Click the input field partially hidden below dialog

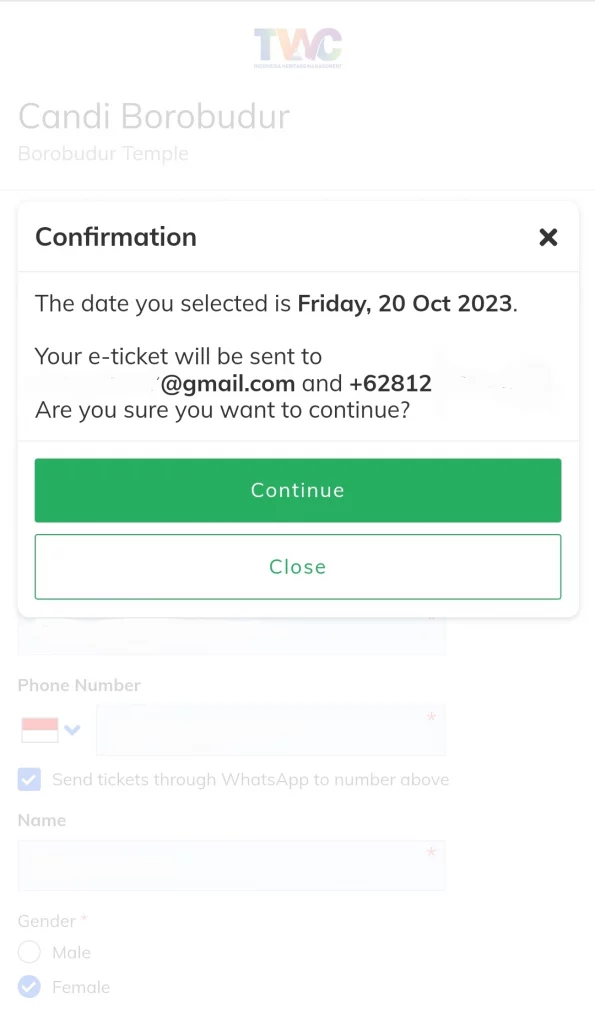(232, 635)
